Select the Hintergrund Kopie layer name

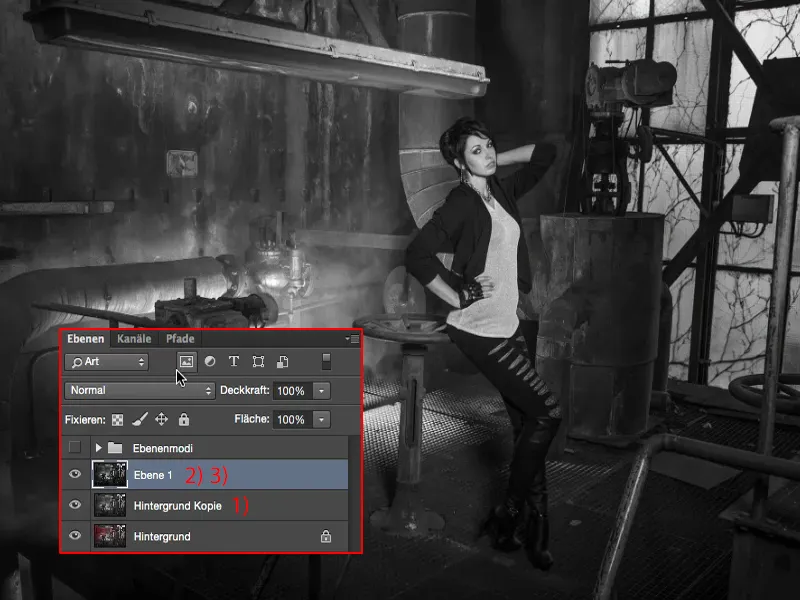tap(178, 506)
